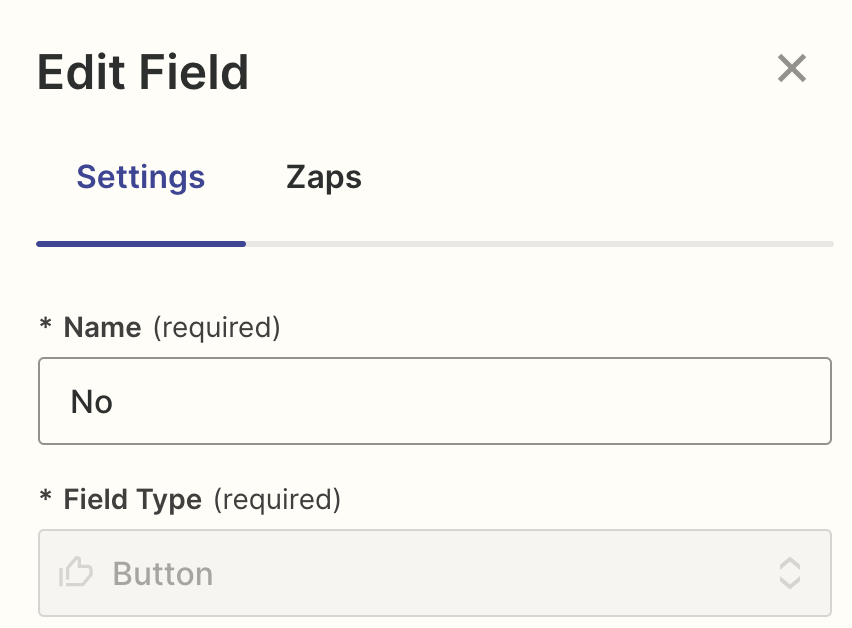Place cursor on the "No" text value

92,402
